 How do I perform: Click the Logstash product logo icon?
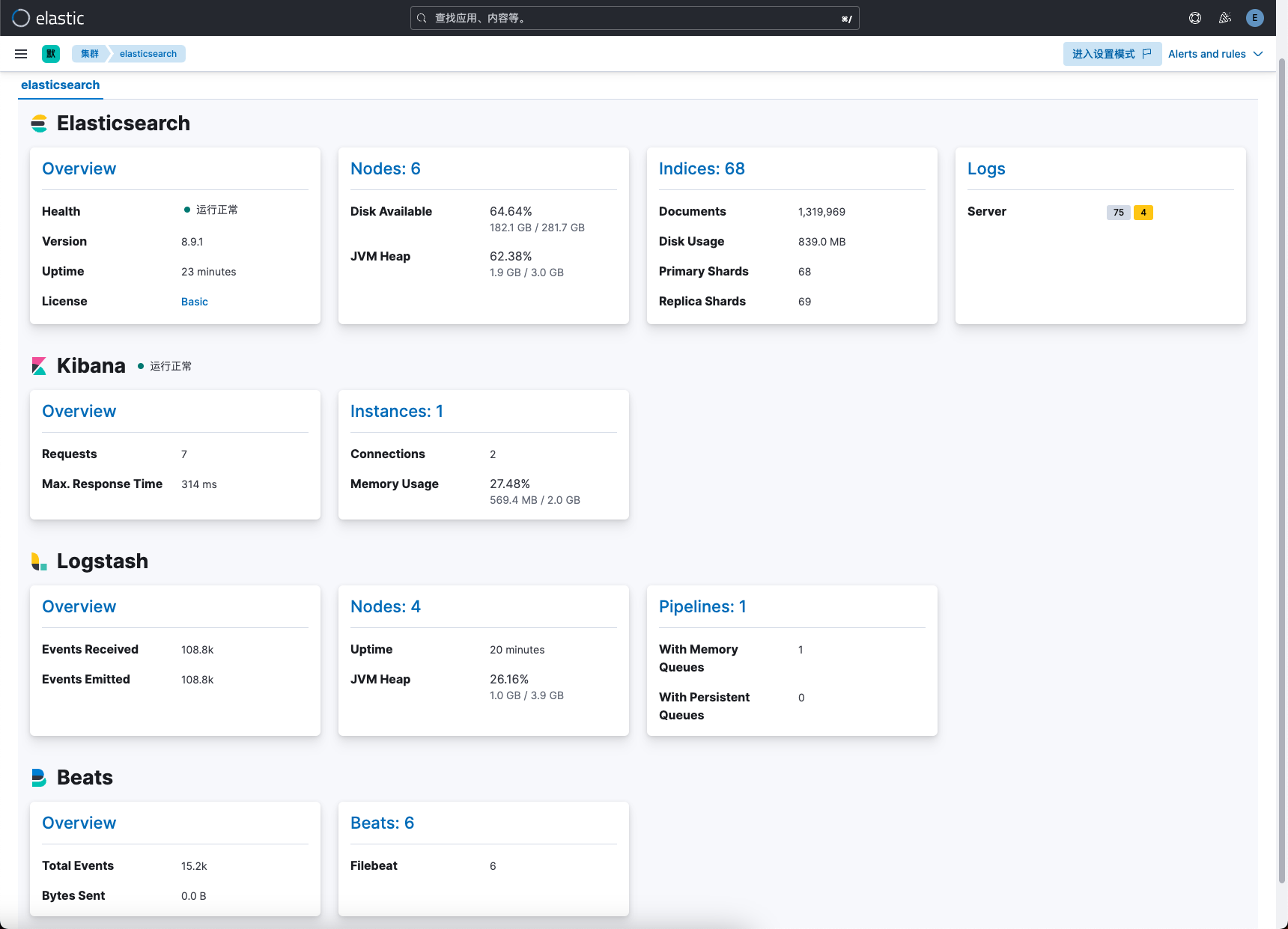click(x=39, y=561)
